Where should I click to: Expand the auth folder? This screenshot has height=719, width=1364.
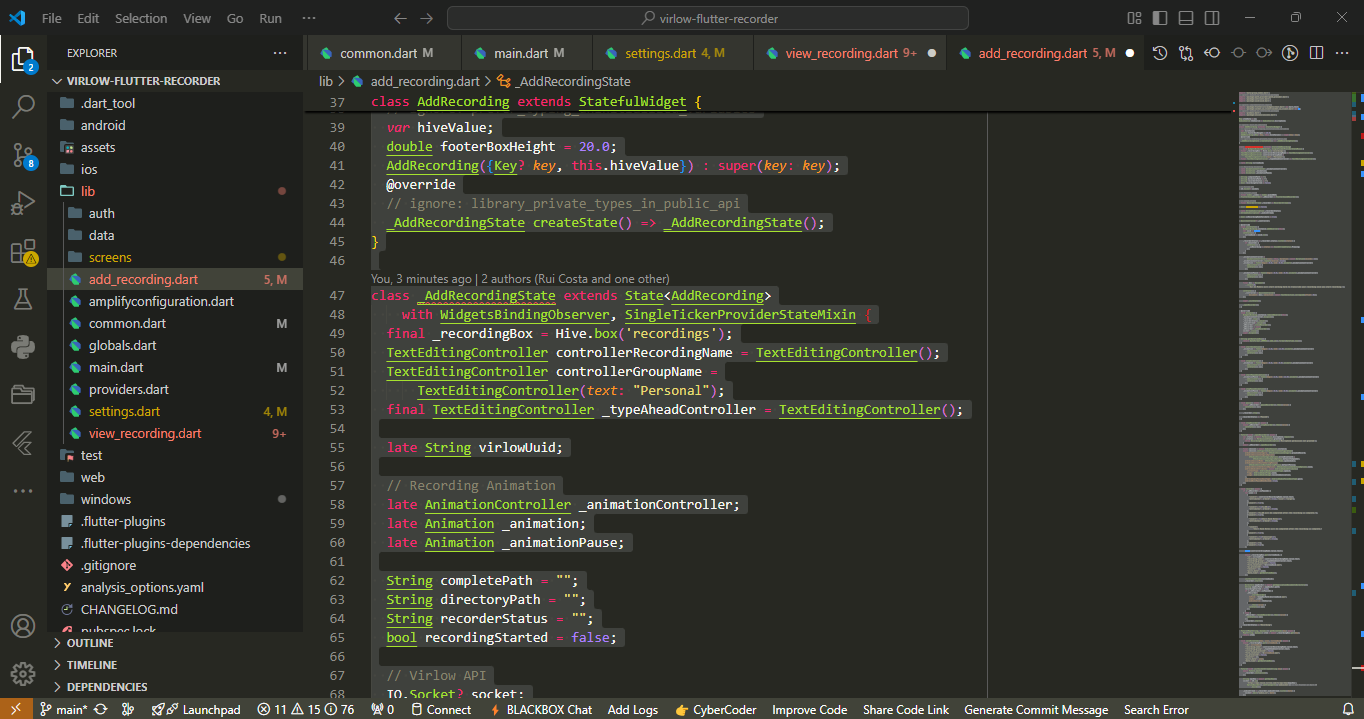(x=175, y=213)
